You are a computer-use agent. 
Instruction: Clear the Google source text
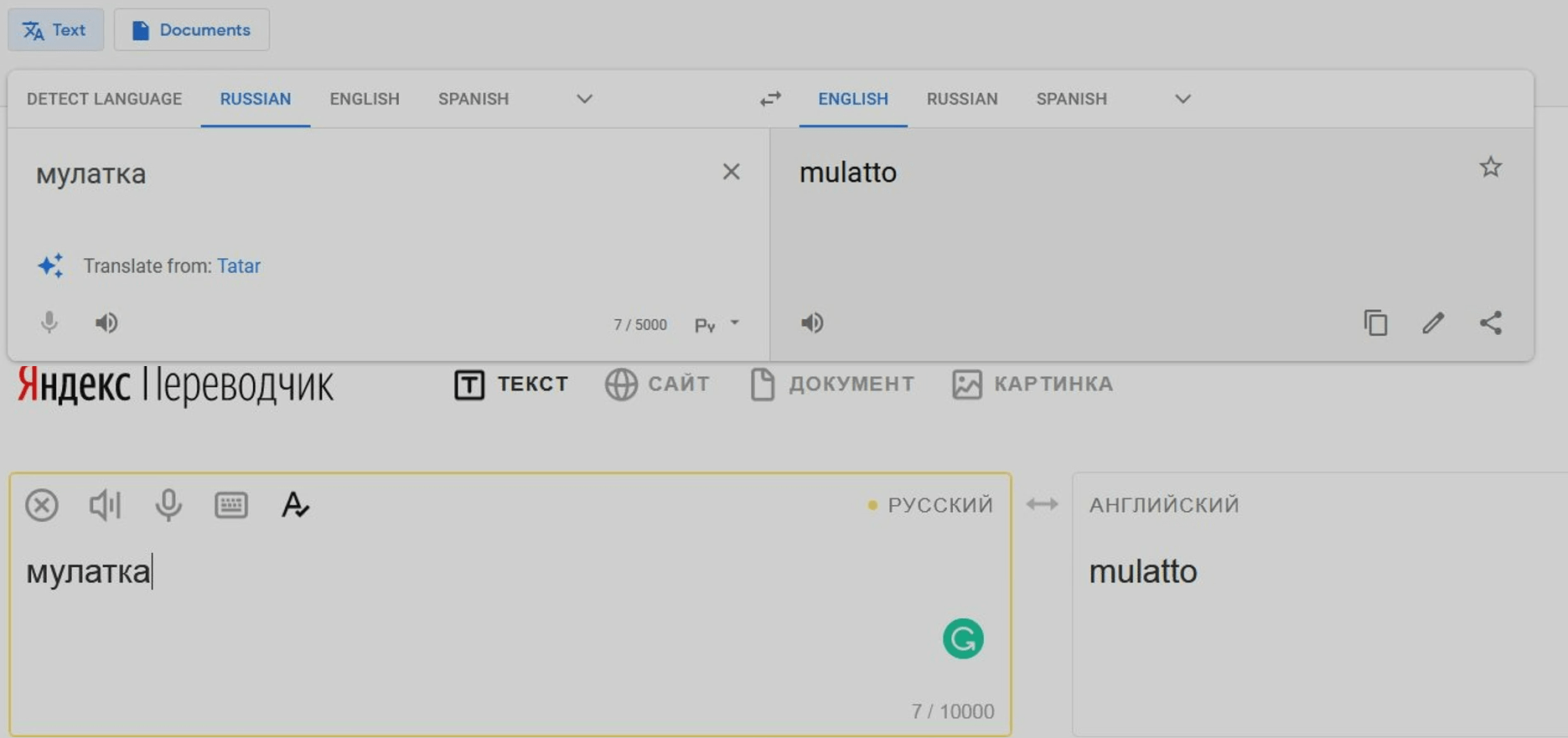pos(731,172)
